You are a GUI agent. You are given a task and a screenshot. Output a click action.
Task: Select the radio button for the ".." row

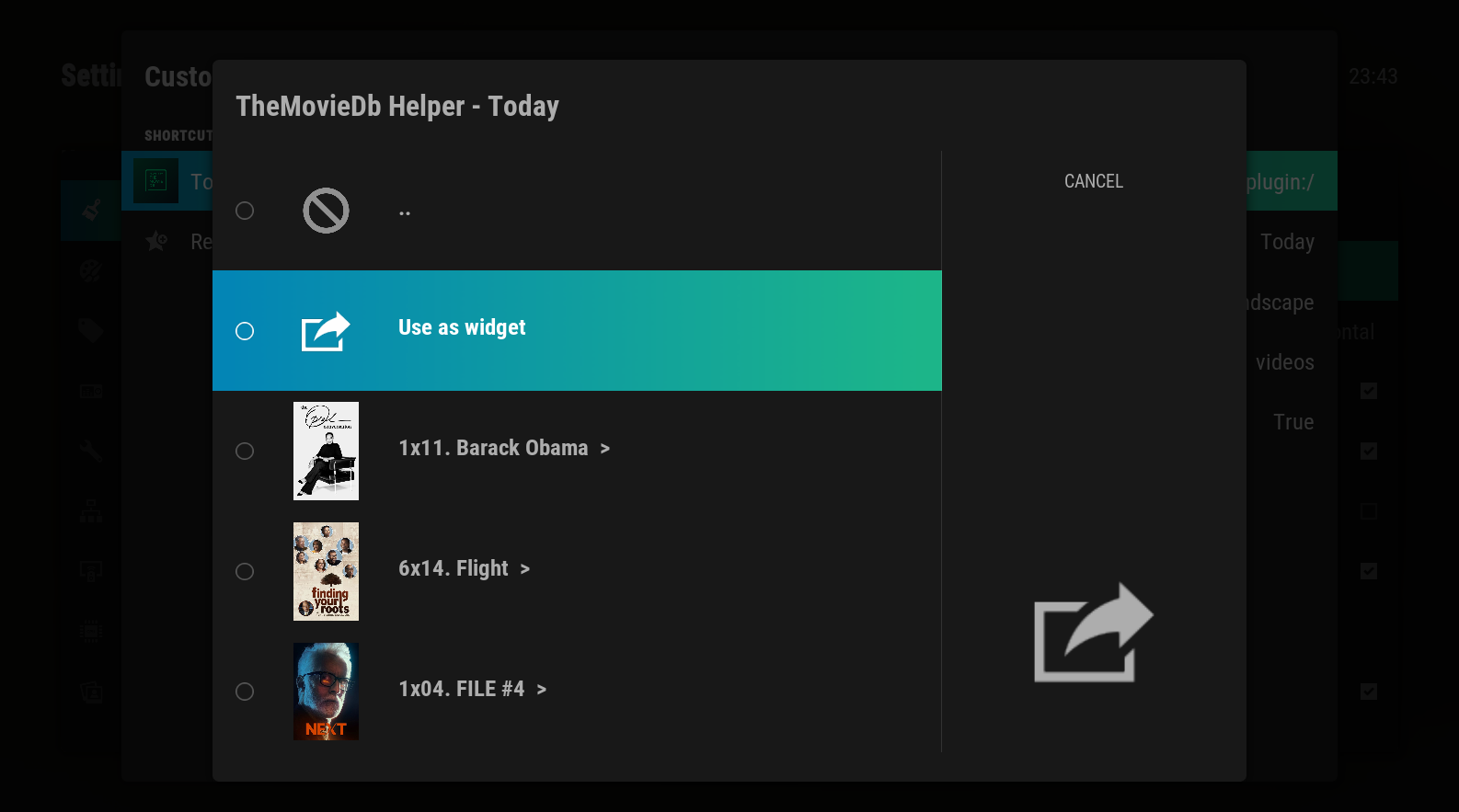click(245, 211)
